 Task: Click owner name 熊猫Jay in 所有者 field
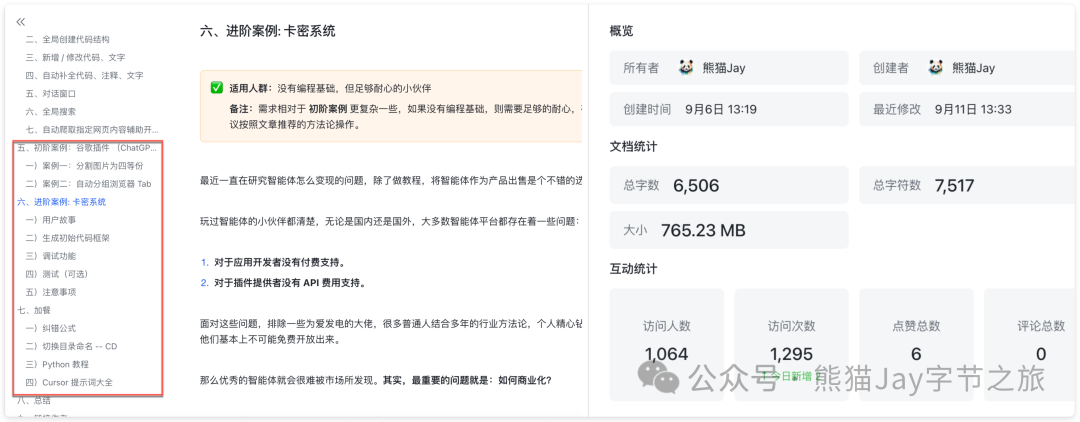724,67
